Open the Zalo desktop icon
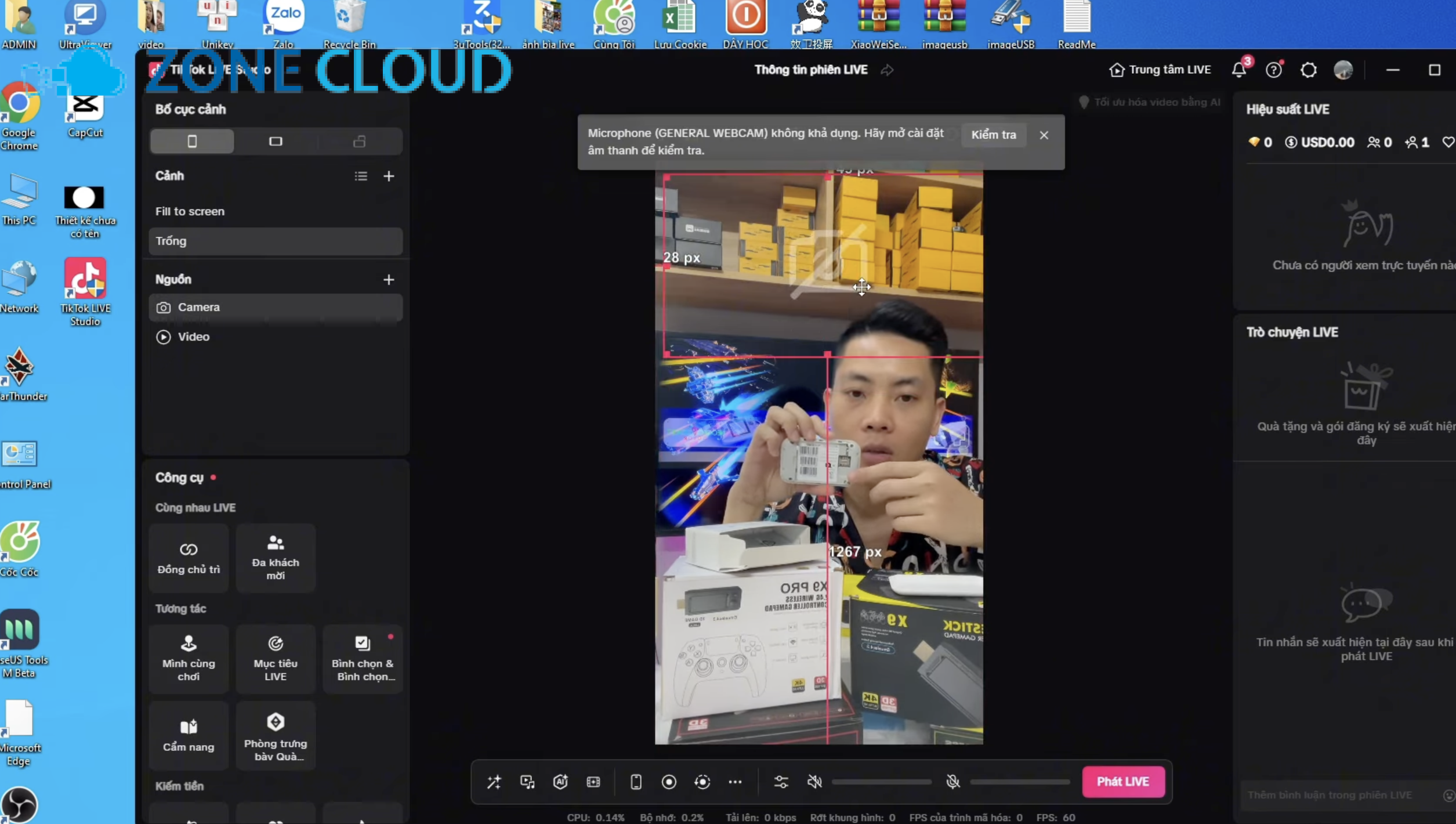This screenshot has width=1456, height=824. click(x=284, y=23)
